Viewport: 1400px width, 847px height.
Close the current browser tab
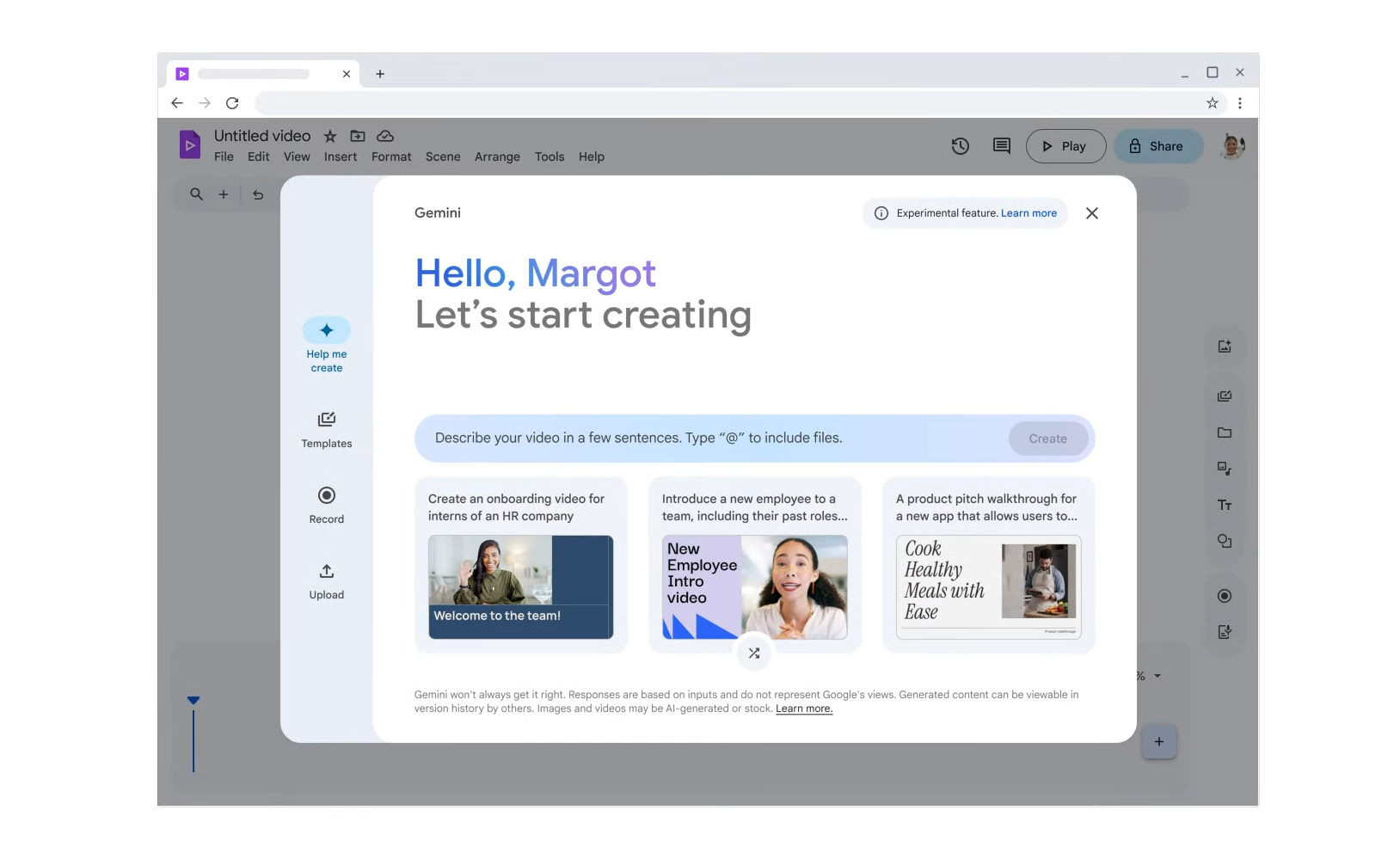pos(347,74)
